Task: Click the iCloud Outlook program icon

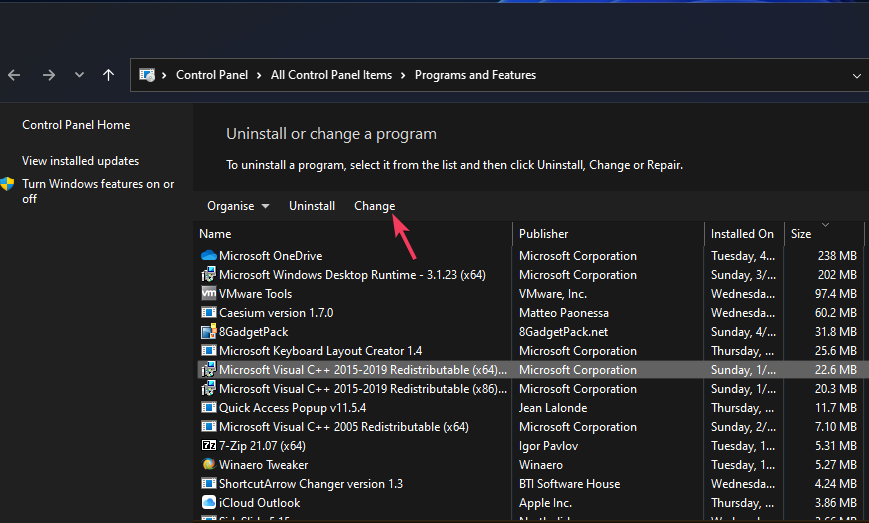Action: click(x=208, y=503)
